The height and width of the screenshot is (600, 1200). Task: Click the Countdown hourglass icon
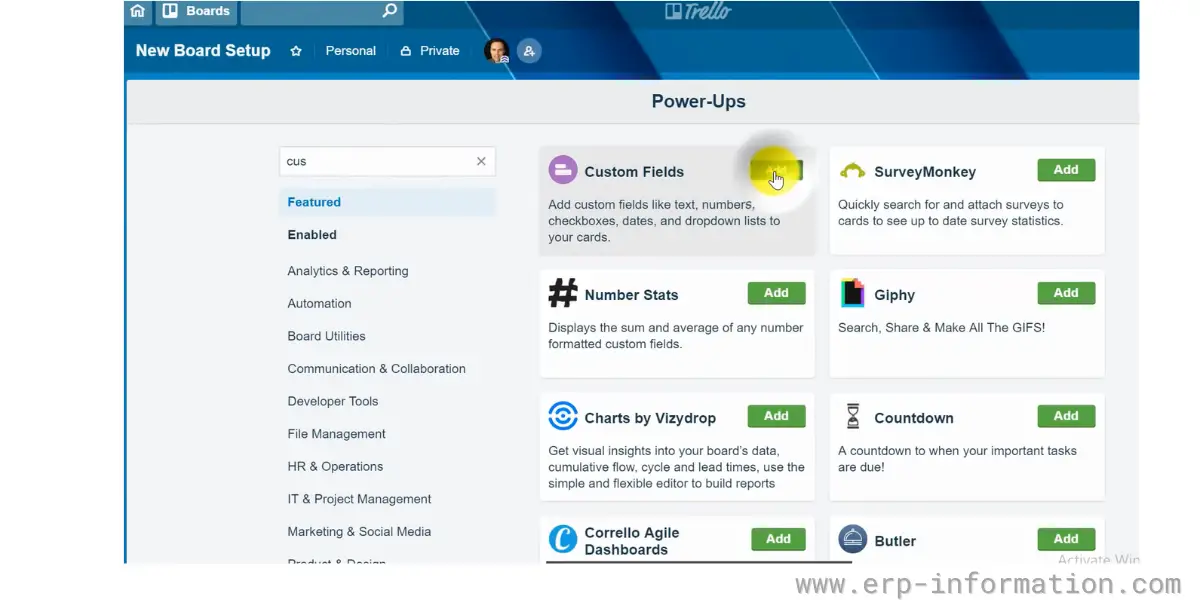852,416
